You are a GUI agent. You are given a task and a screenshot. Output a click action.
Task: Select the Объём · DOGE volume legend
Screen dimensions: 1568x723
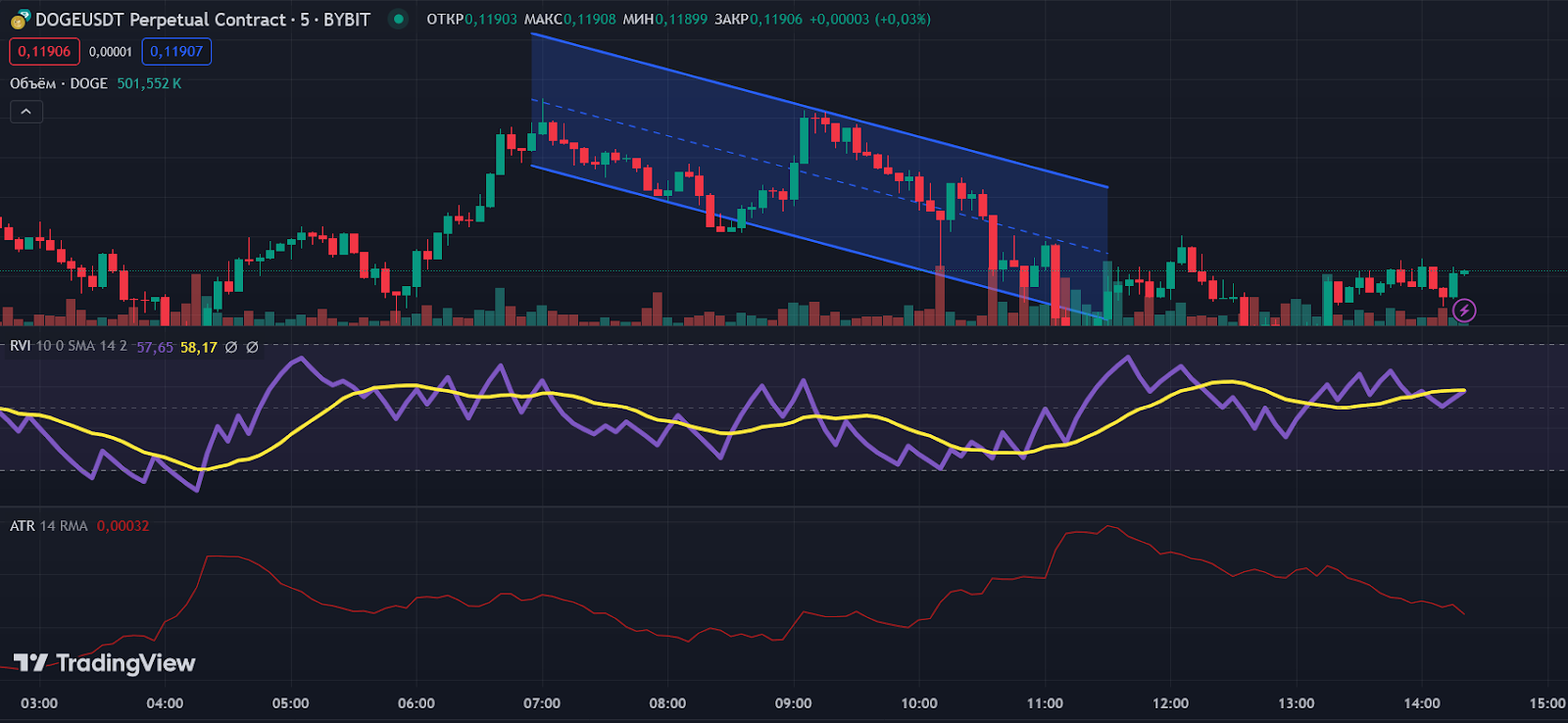pos(59,83)
